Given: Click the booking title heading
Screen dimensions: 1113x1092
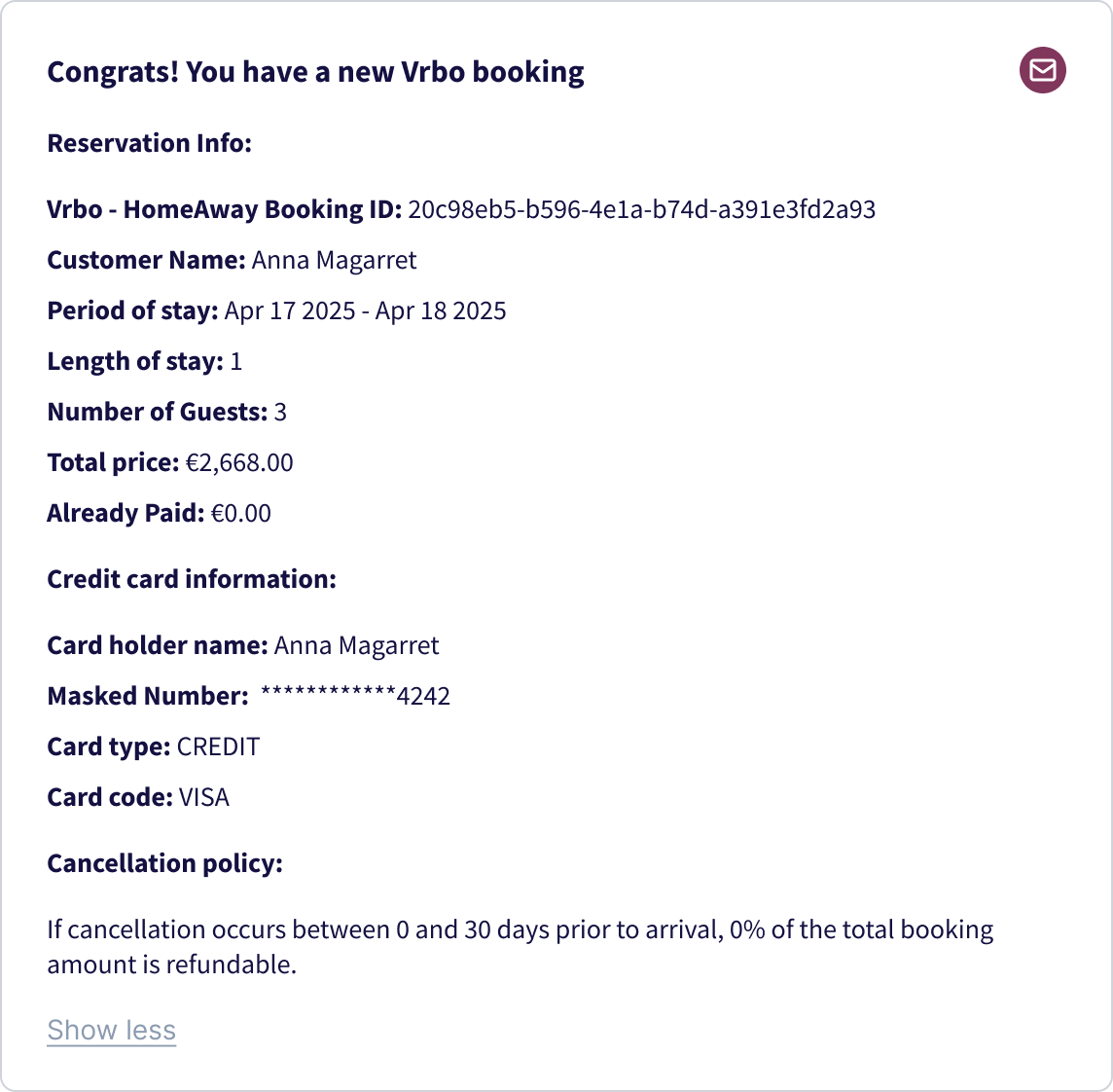Looking at the screenshot, I should coord(315,72).
